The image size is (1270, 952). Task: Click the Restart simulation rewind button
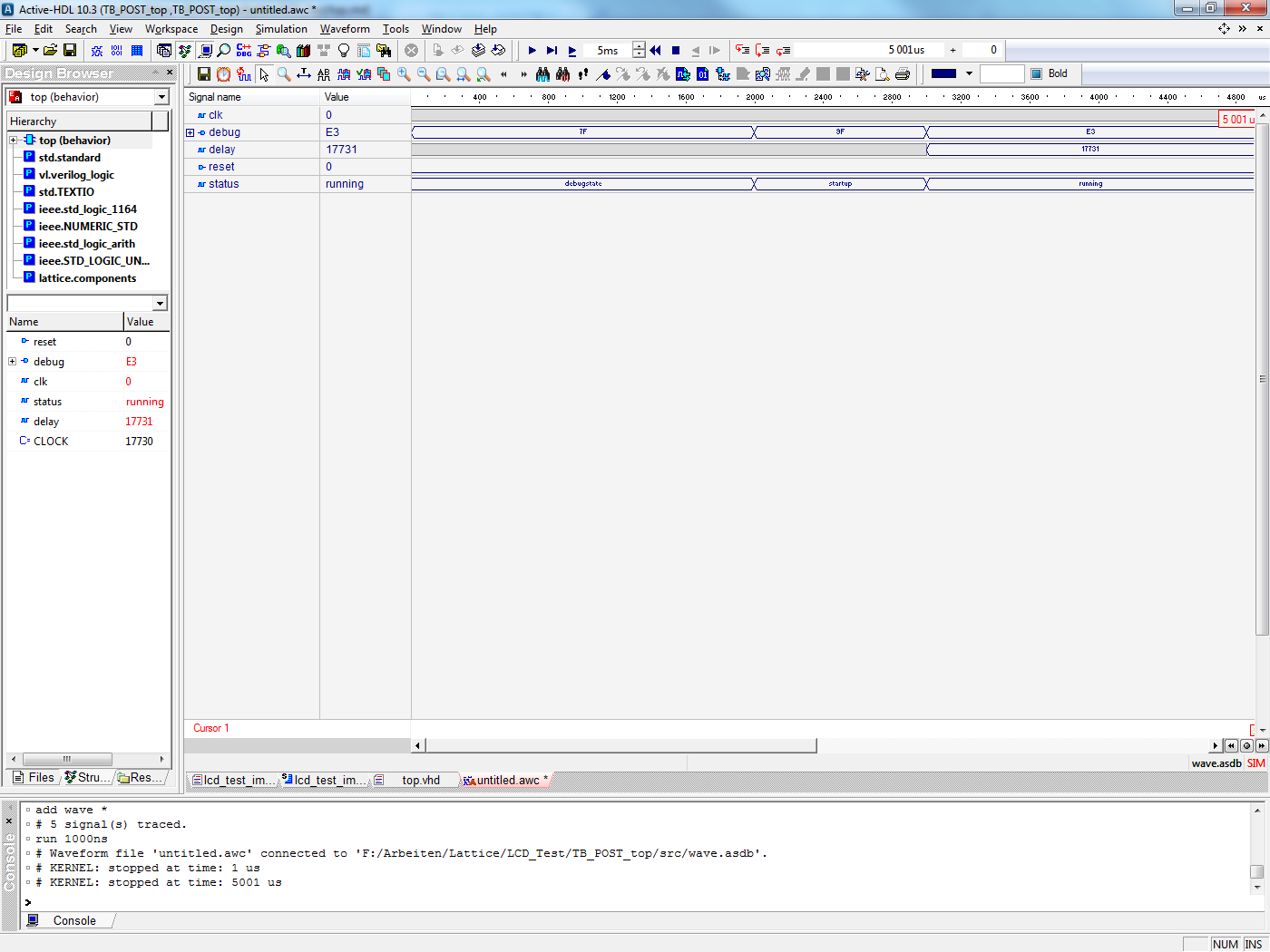coord(656,51)
